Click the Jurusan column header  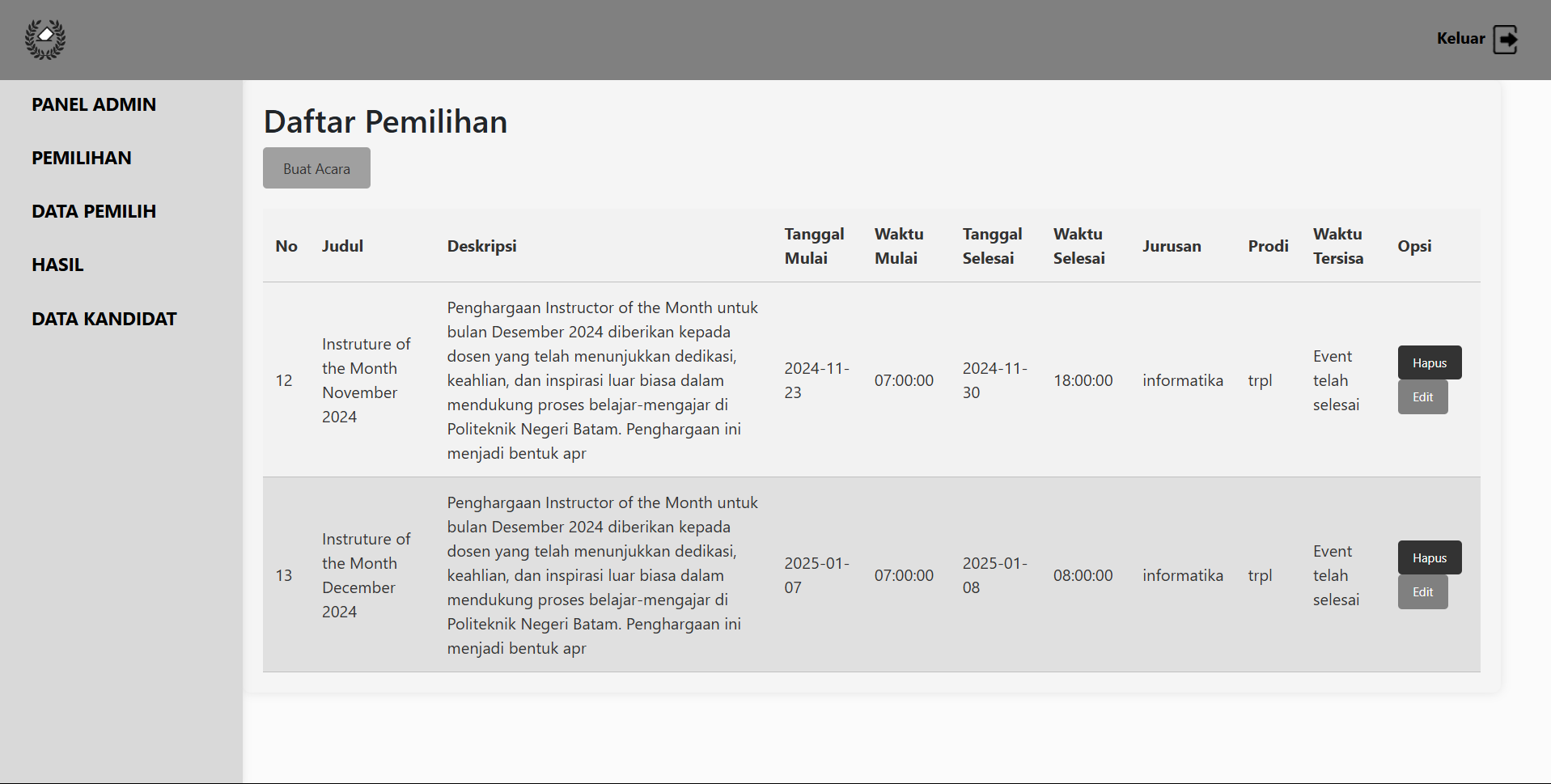tap(1172, 246)
